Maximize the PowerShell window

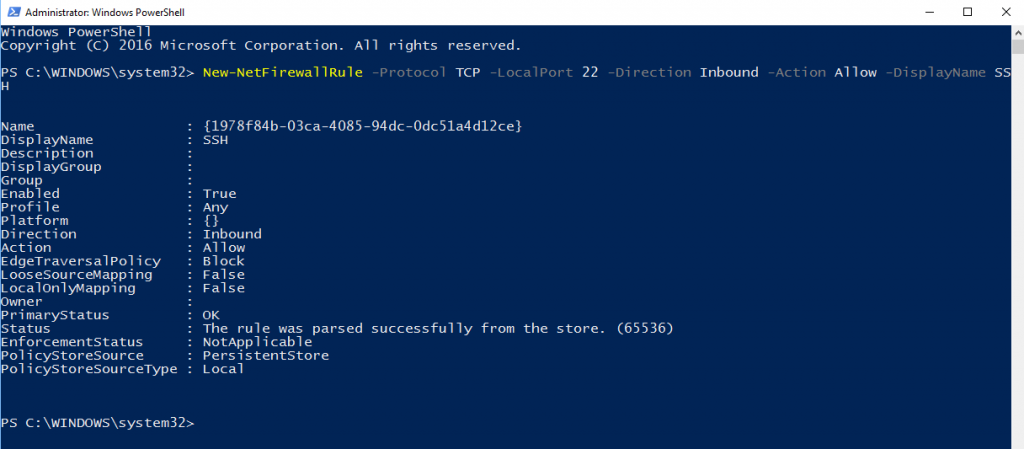click(967, 12)
